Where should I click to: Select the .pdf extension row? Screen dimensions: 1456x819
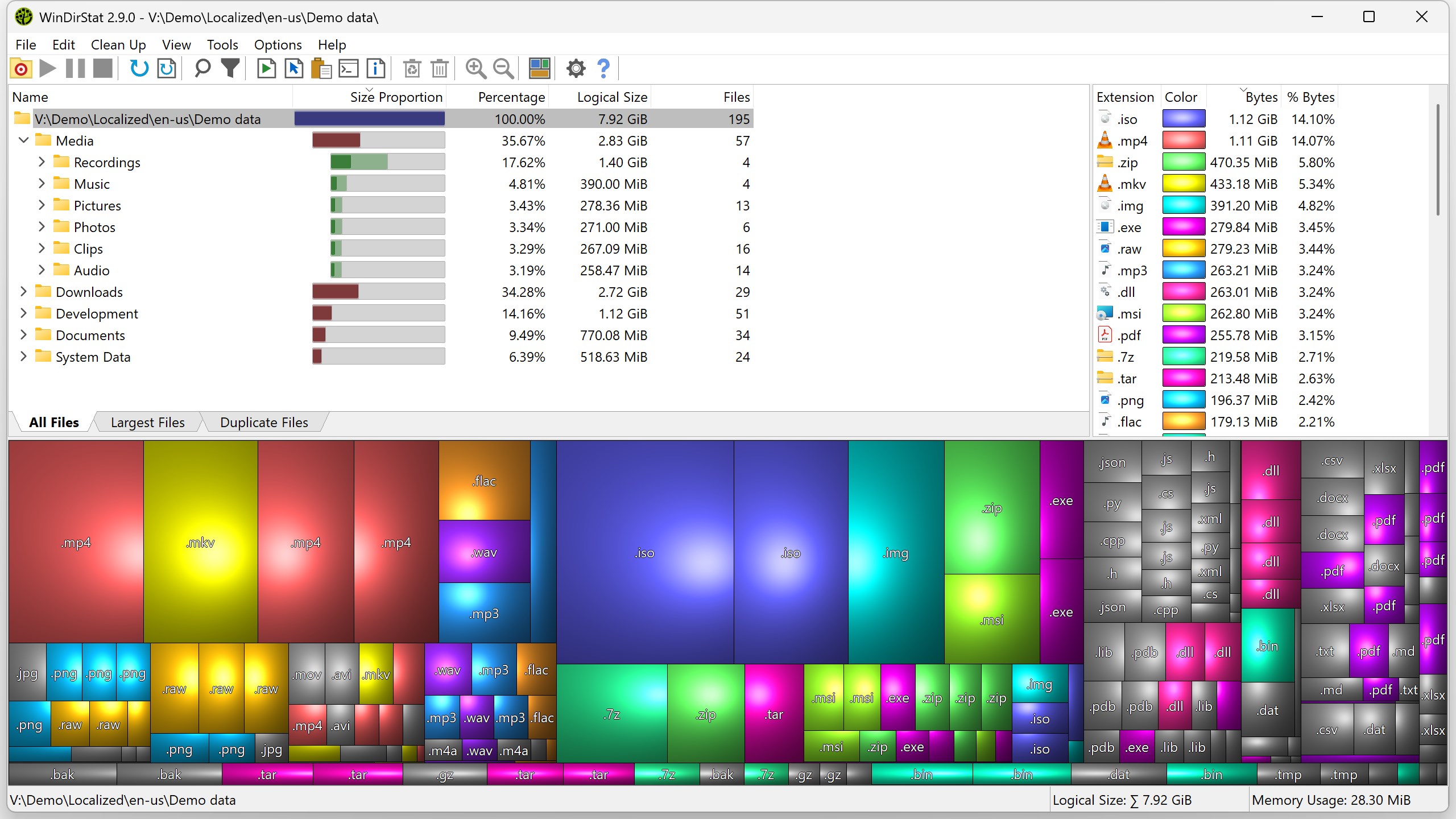tap(1217, 335)
